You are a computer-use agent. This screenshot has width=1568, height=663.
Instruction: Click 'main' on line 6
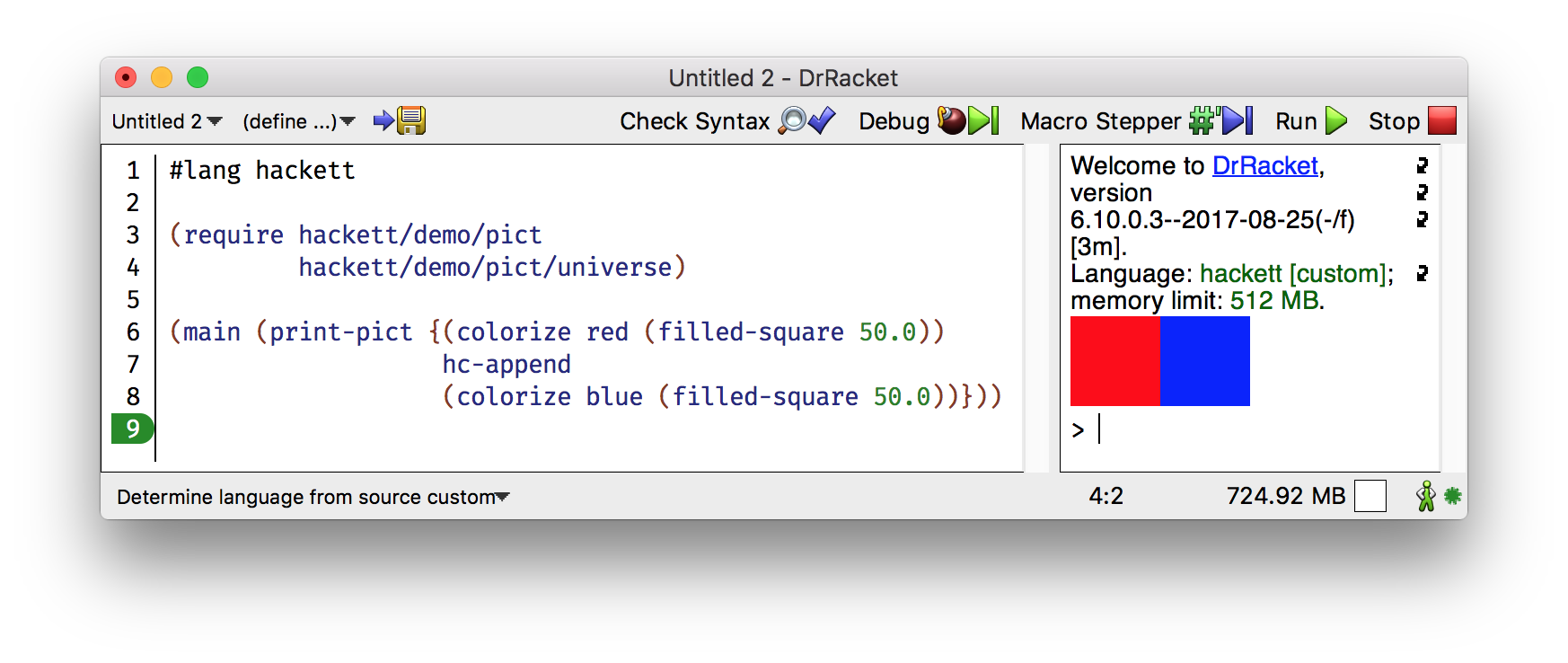212,332
